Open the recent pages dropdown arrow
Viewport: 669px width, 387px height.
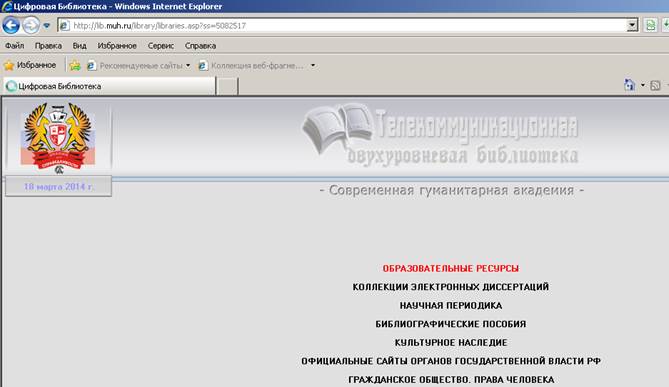[x=47, y=26]
